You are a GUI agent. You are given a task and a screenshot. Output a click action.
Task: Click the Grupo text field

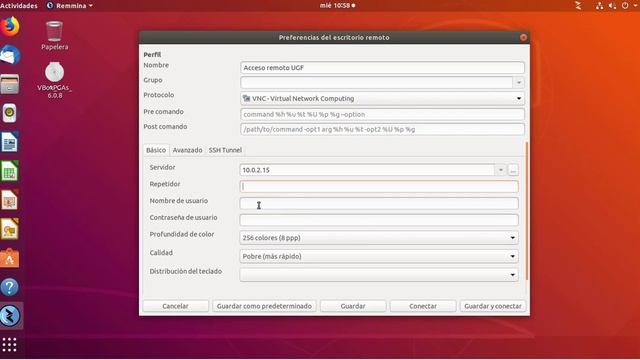[376, 82]
